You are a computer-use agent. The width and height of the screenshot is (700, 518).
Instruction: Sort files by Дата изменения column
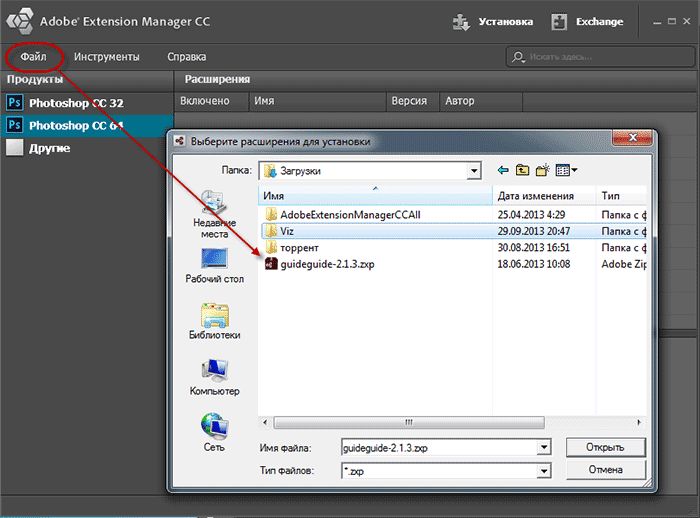tap(544, 196)
